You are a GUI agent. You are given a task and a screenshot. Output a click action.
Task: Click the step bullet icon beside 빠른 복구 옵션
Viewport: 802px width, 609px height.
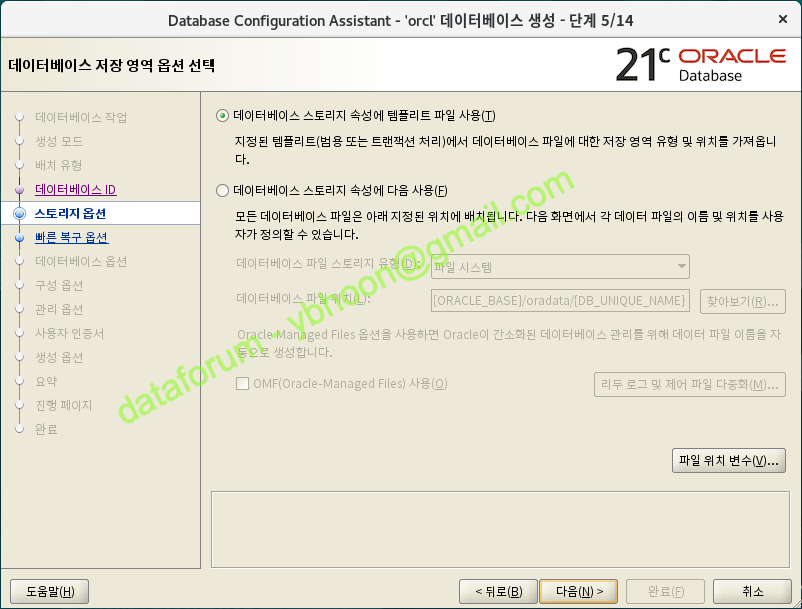coord(19,238)
